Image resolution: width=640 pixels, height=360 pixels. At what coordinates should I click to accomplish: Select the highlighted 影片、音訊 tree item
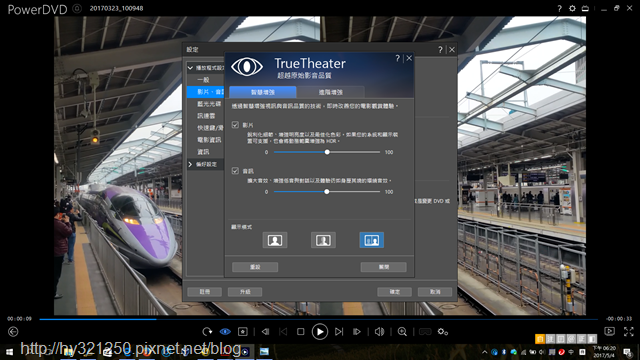click(x=206, y=92)
